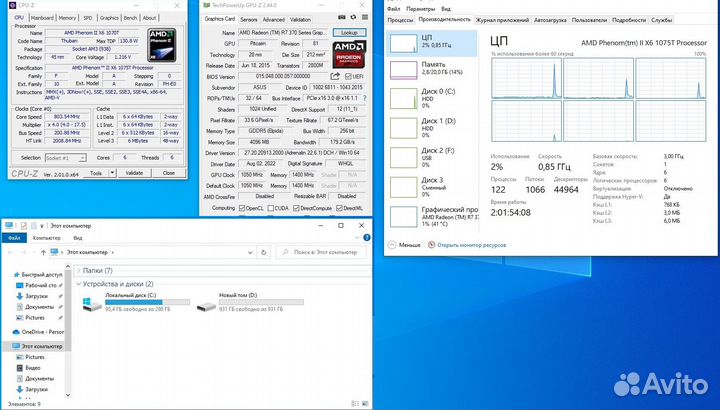Open the Advanced tab in GPU-Z
The image size is (720, 410).
274,20
